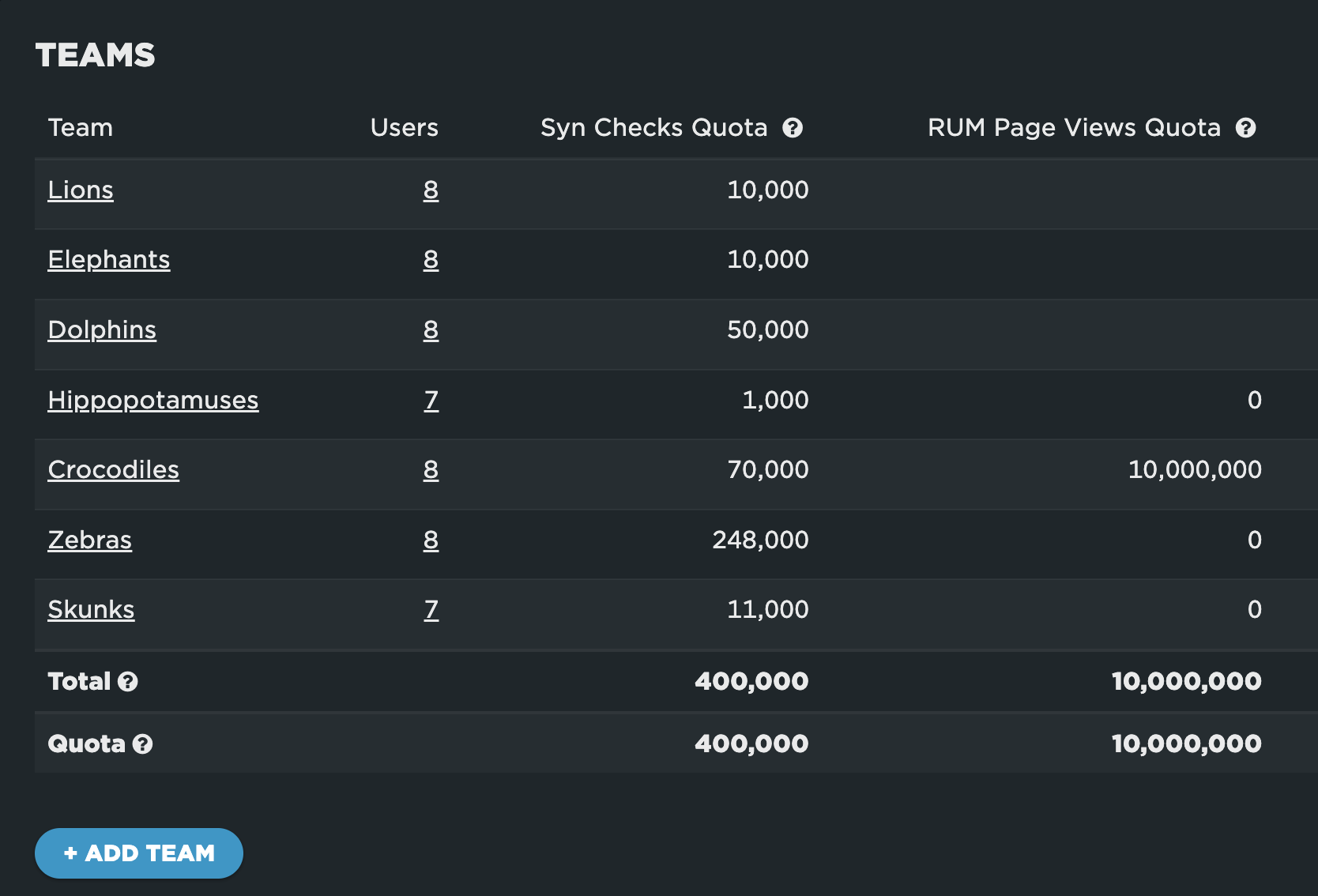Image resolution: width=1318 pixels, height=896 pixels.
Task: Open the Hippopotamuses team
Action: [x=153, y=401]
